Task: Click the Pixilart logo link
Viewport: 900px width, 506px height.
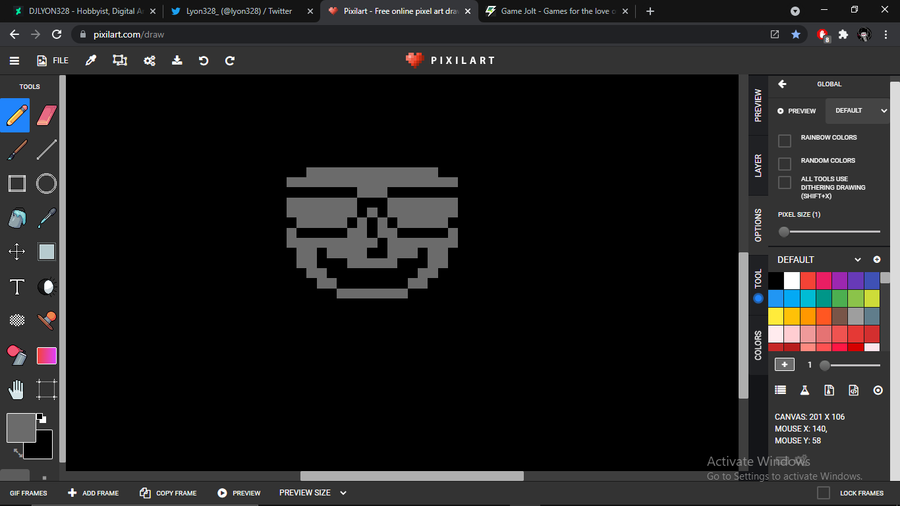Action: 450,60
